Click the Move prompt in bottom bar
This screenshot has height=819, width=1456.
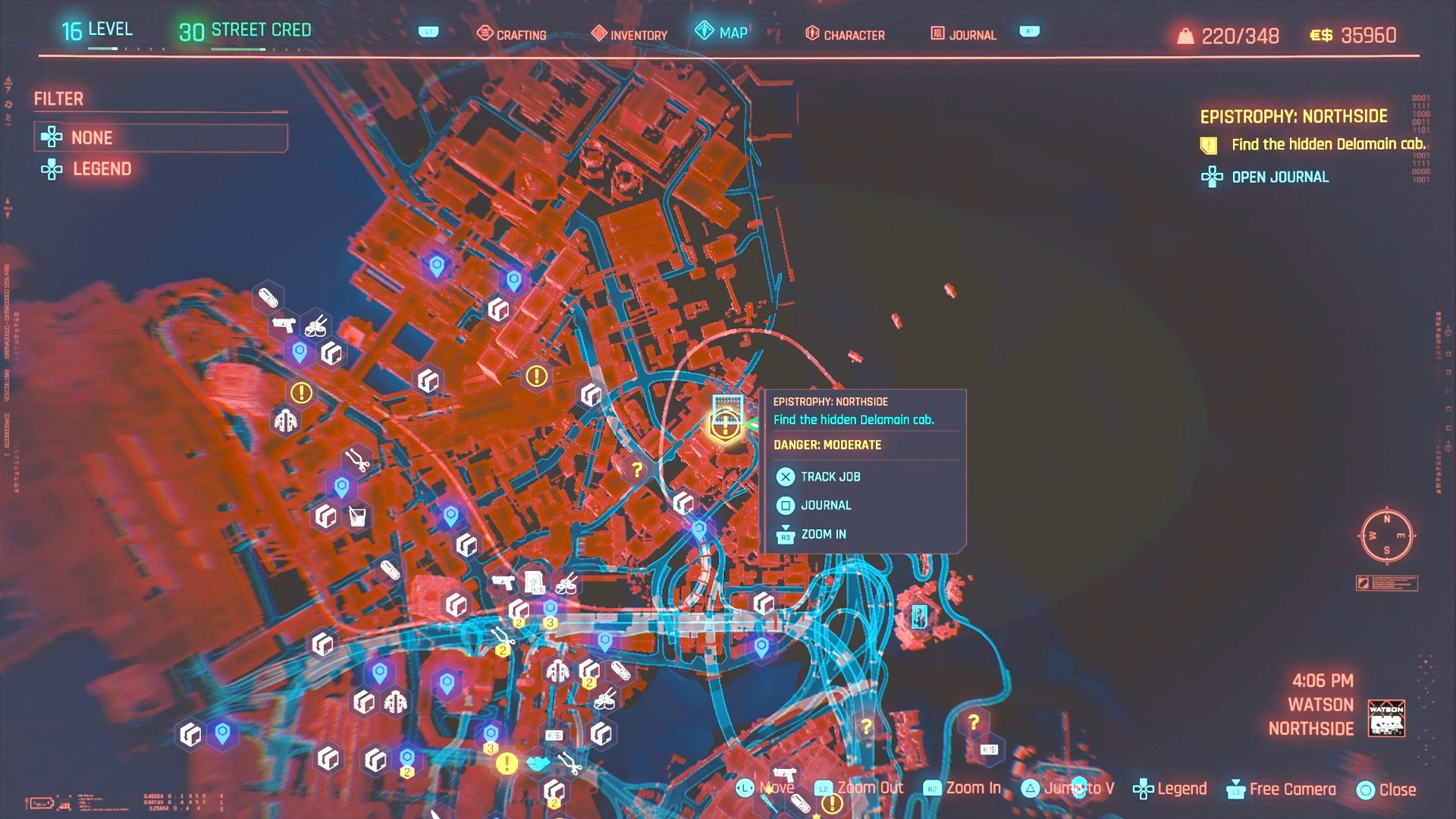pos(765,788)
